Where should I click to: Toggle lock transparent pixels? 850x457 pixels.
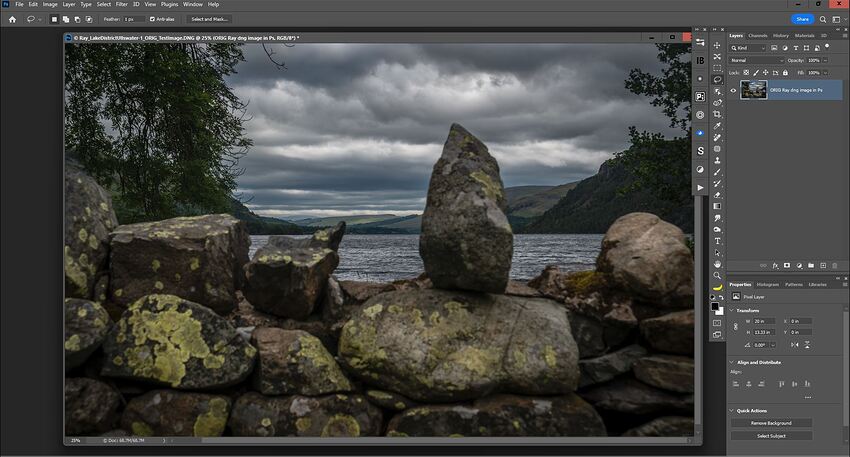pyautogui.click(x=746, y=73)
